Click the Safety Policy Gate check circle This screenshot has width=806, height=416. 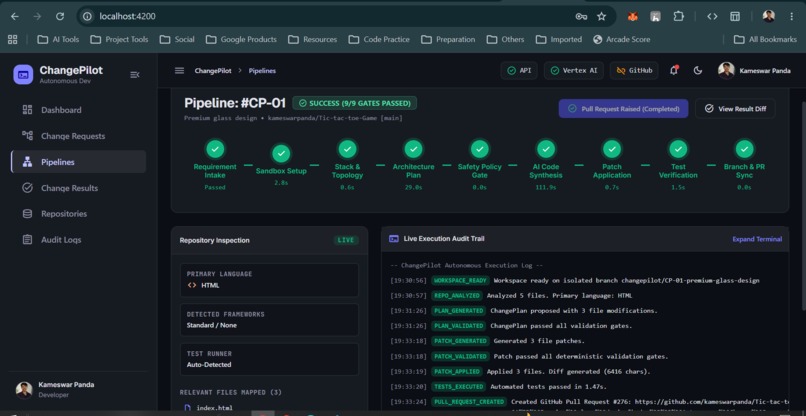480,149
